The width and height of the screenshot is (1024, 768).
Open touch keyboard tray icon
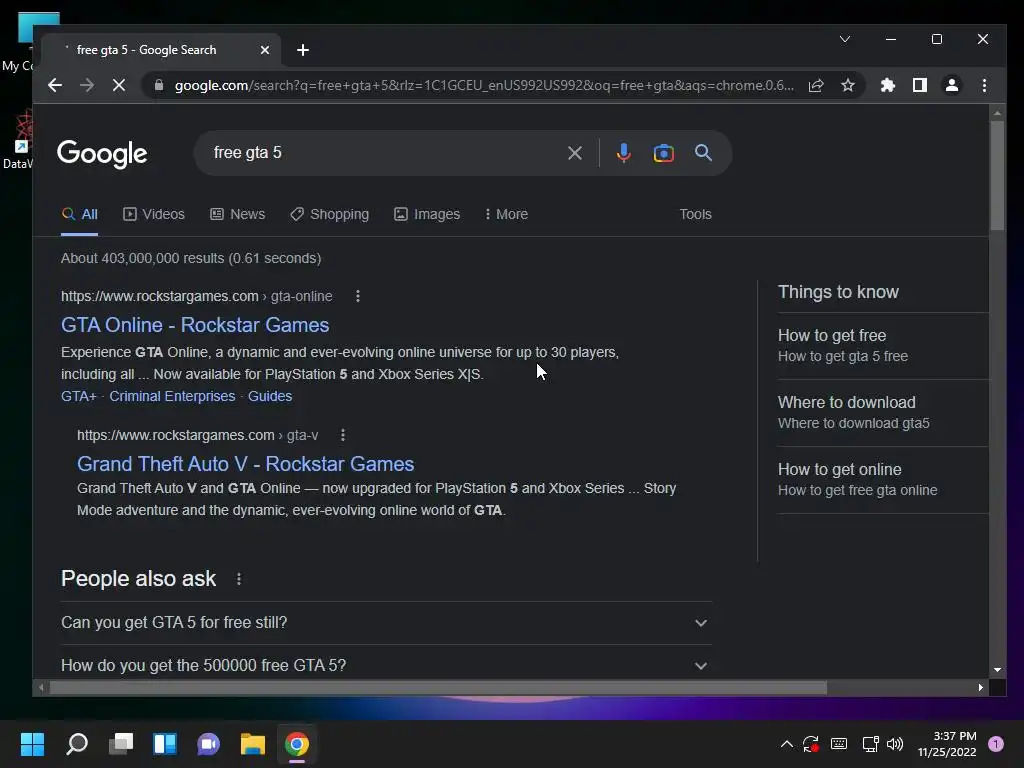839,744
